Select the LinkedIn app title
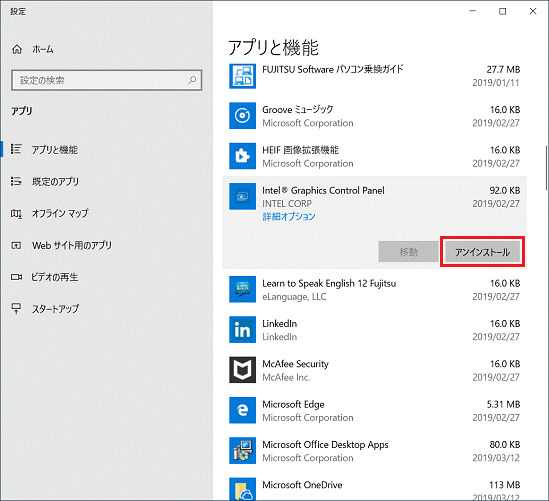The image size is (549, 501). [x=279, y=323]
